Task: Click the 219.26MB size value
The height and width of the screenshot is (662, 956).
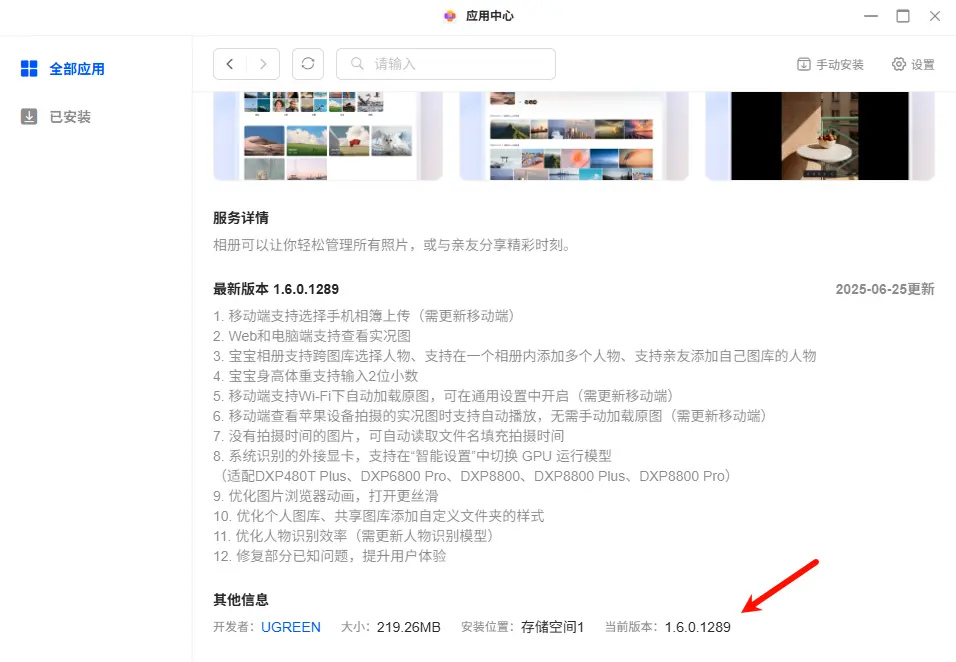Action: (x=408, y=627)
